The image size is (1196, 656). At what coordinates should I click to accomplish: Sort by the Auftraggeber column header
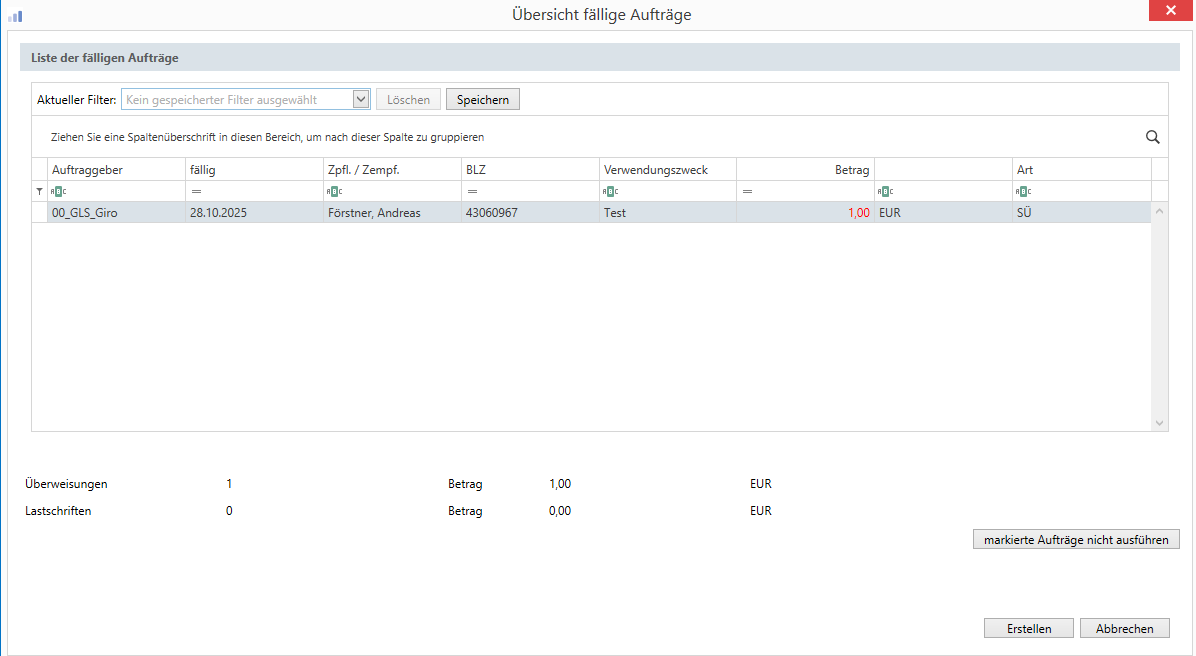115,170
